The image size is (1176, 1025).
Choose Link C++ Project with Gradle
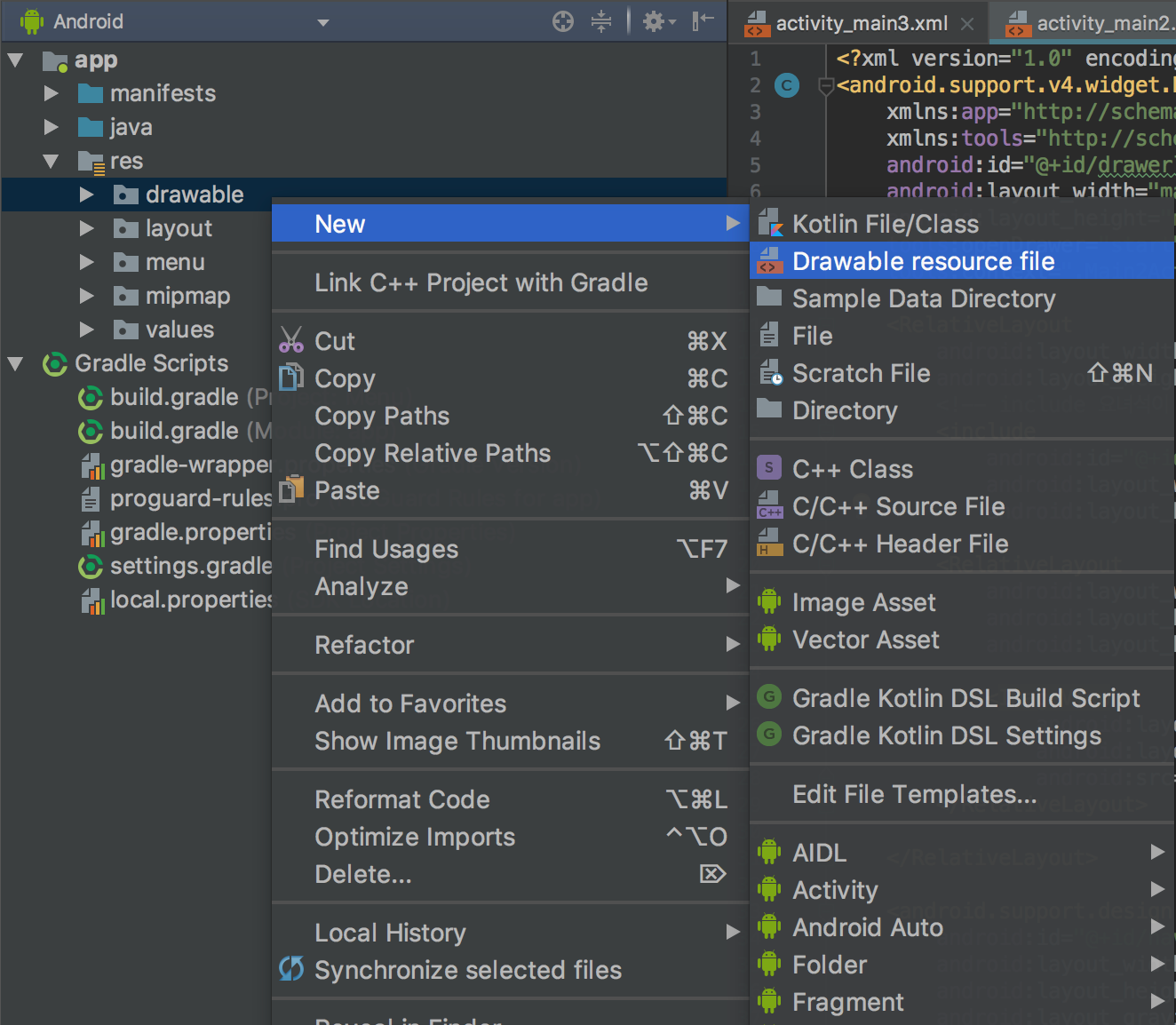click(510, 282)
